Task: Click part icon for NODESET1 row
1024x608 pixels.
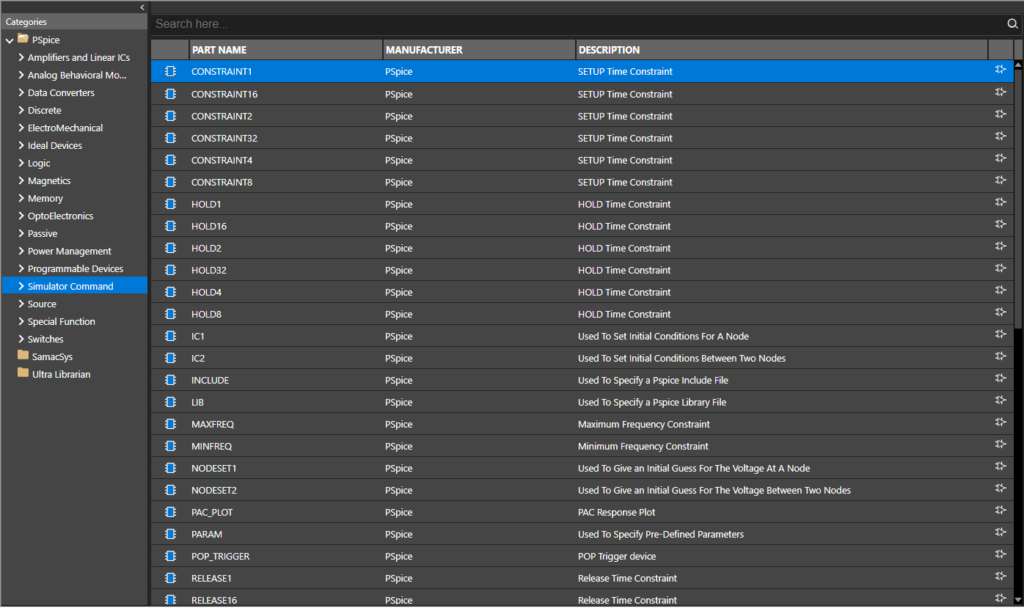Action: coord(170,468)
